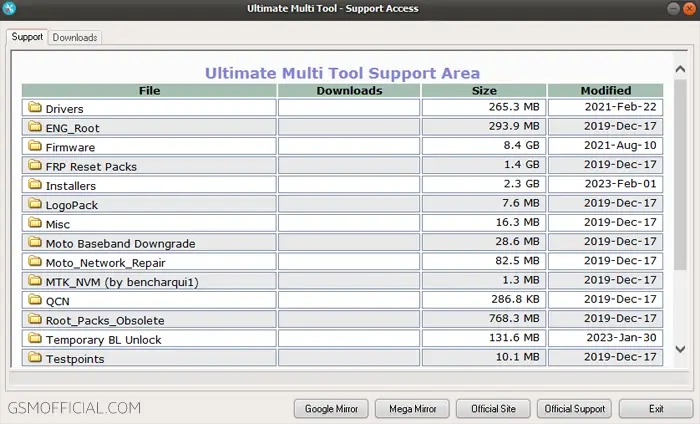Click the 82.5 MB size cell
700x424 pixels.
tap(484, 261)
